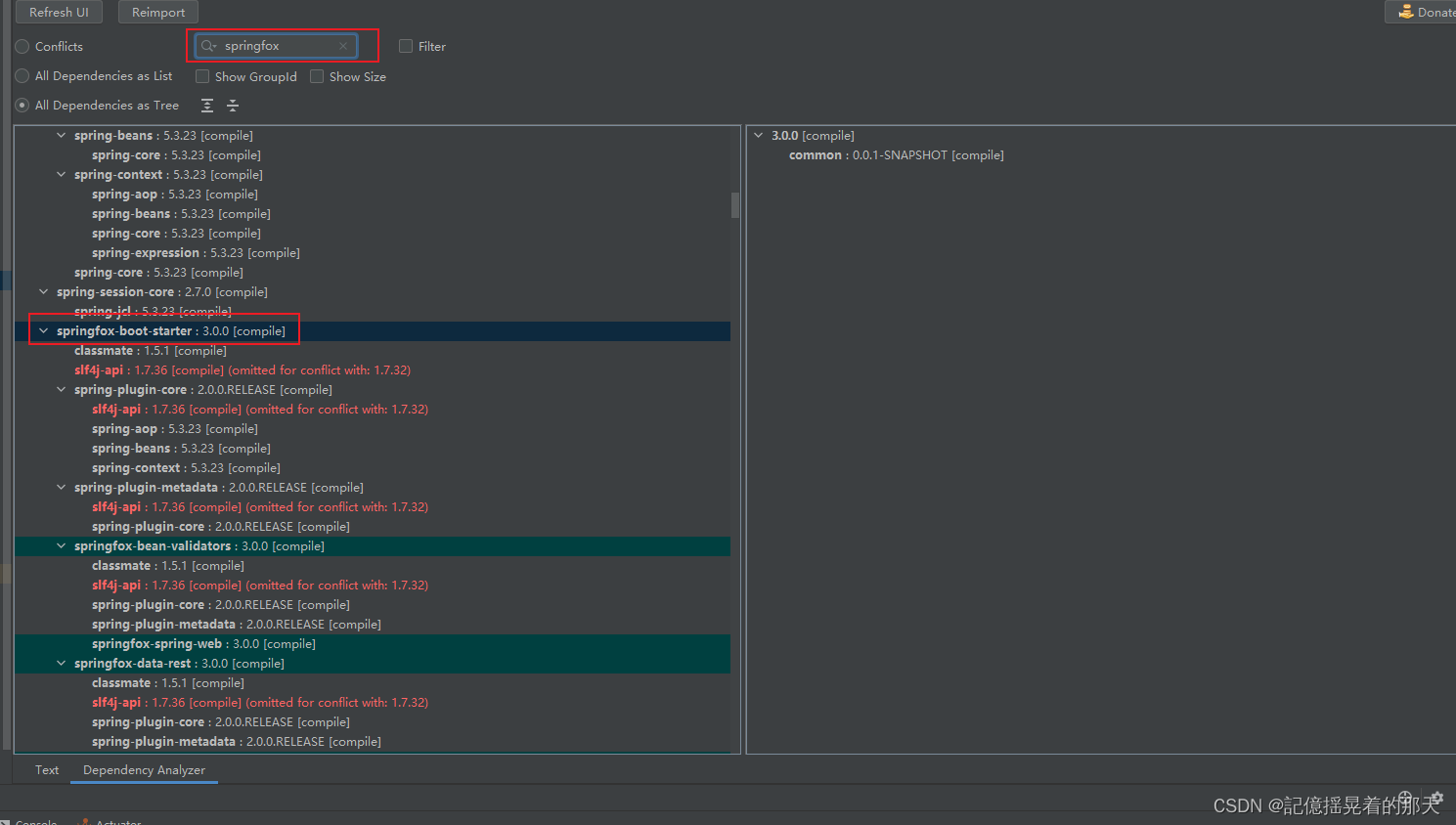The height and width of the screenshot is (825, 1456).
Task: Clear the springfox search with the x icon
Action: [x=343, y=45]
